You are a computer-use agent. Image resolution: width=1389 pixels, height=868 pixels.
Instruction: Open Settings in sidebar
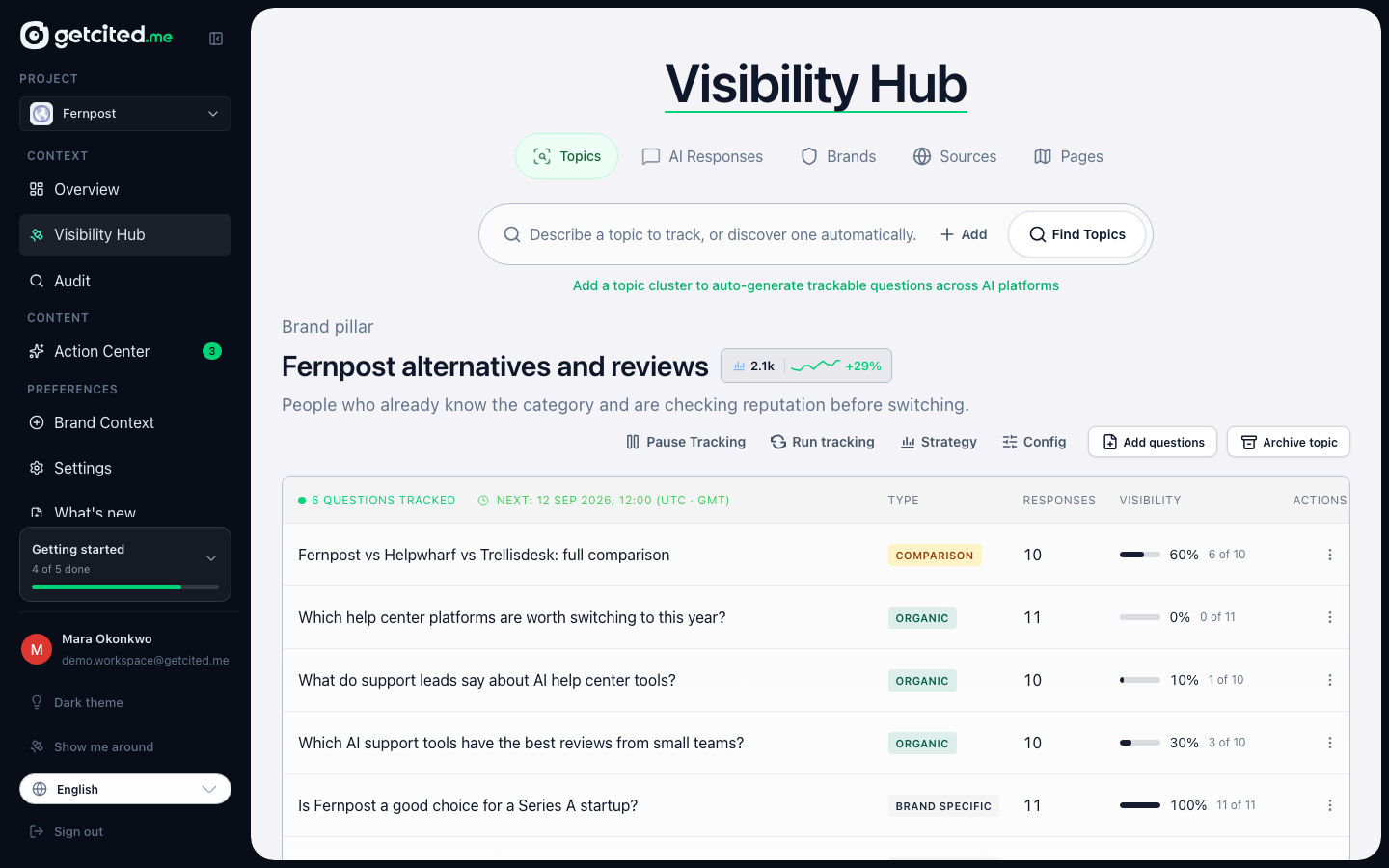125,469
